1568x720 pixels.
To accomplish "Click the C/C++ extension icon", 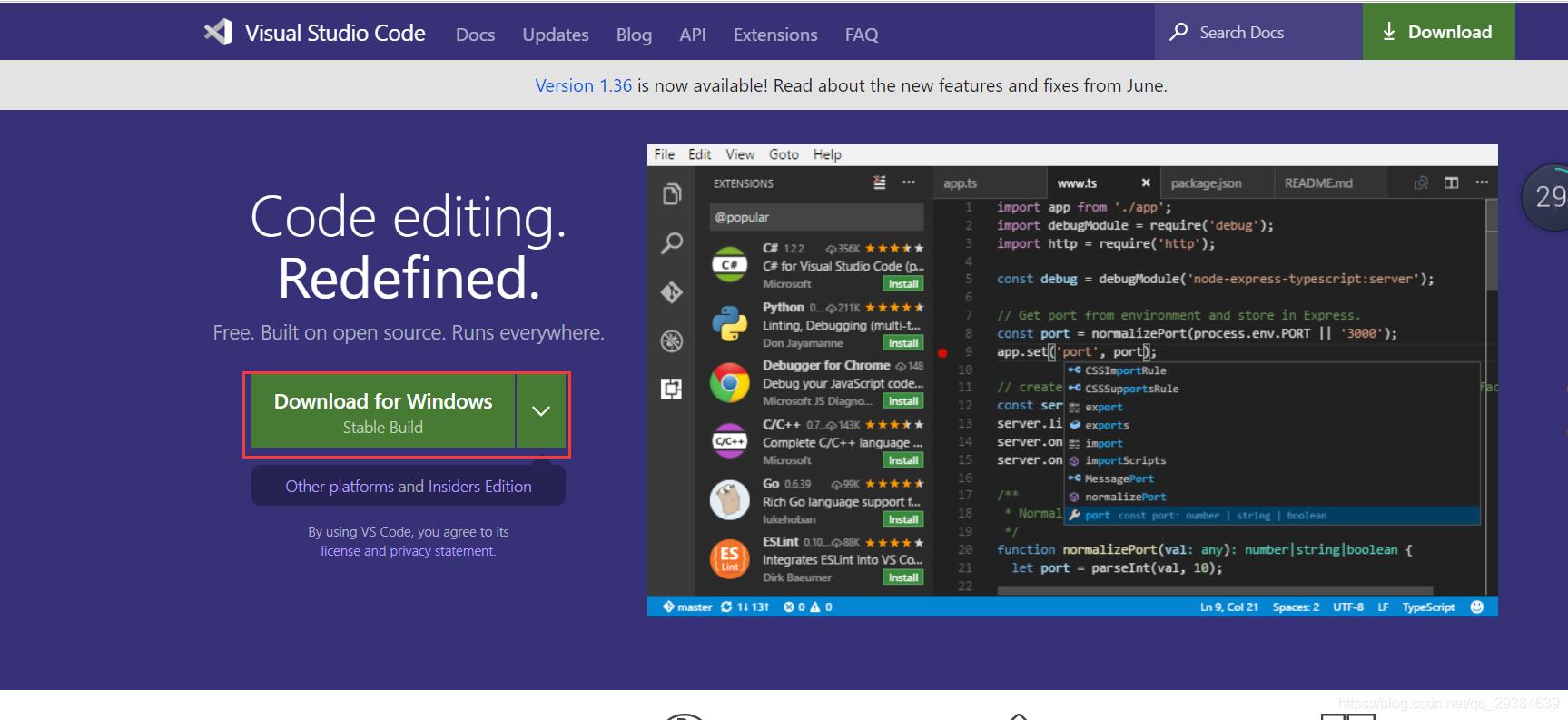I will pos(729,441).
